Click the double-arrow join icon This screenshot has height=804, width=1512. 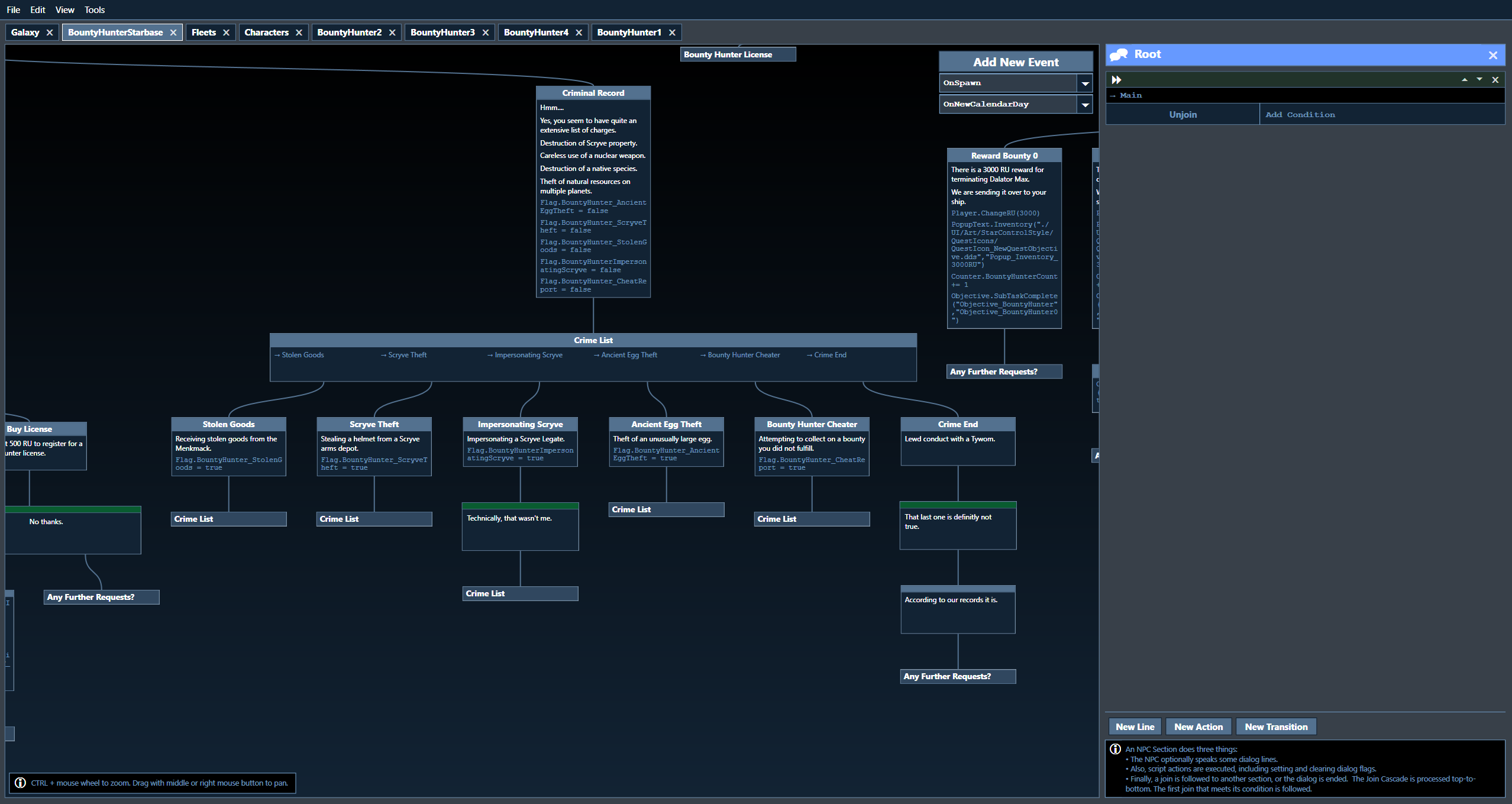coord(1116,80)
